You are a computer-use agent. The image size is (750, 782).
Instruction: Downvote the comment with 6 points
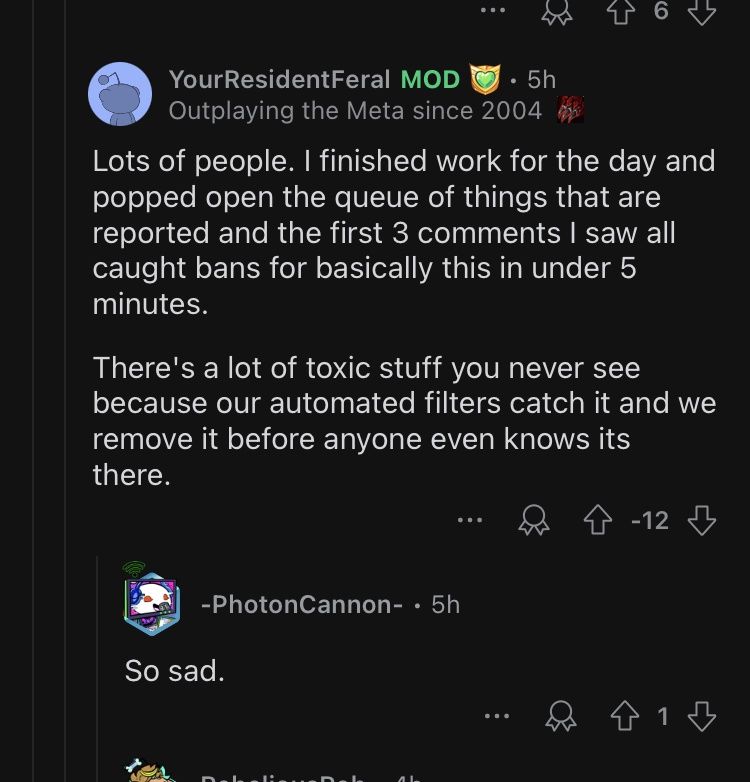[x=702, y=10]
